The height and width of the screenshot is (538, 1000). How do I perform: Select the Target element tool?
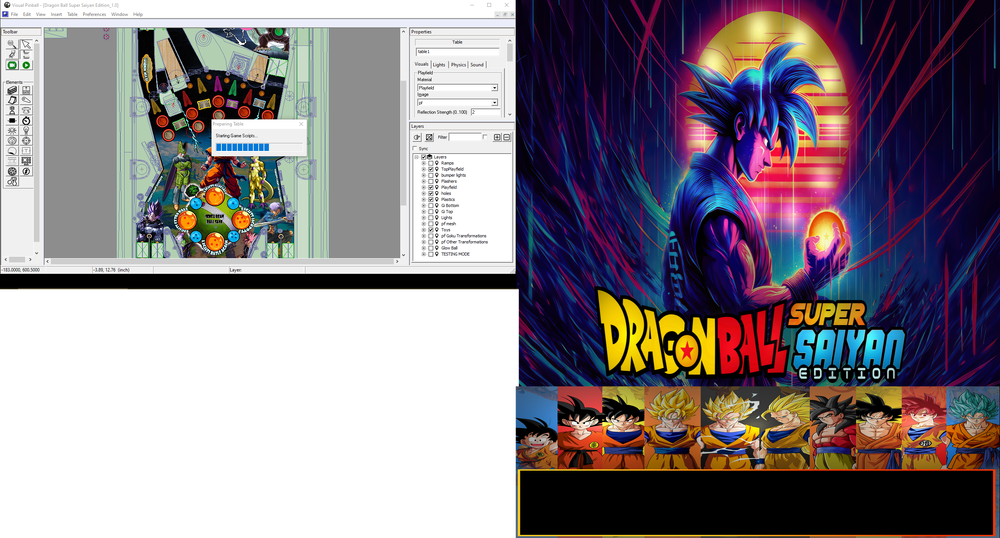pyautogui.click(x=26, y=140)
